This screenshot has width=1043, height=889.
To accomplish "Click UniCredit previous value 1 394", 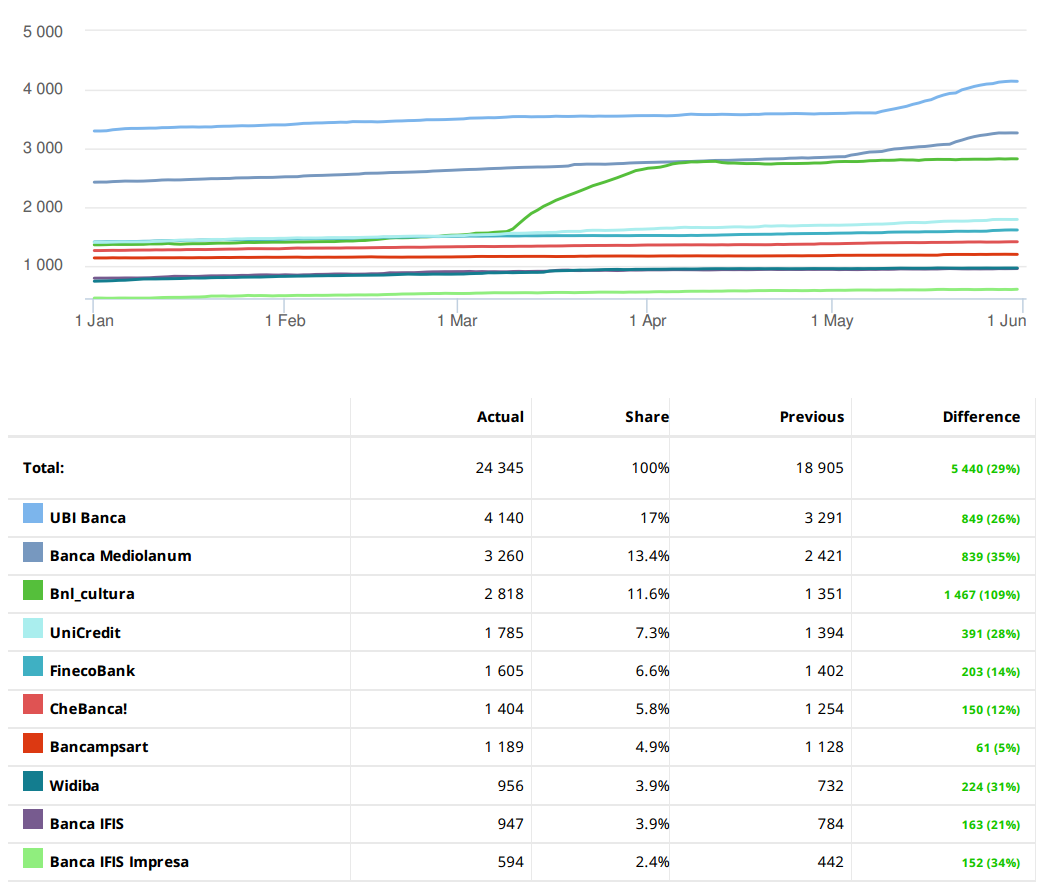I will point(823,633).
